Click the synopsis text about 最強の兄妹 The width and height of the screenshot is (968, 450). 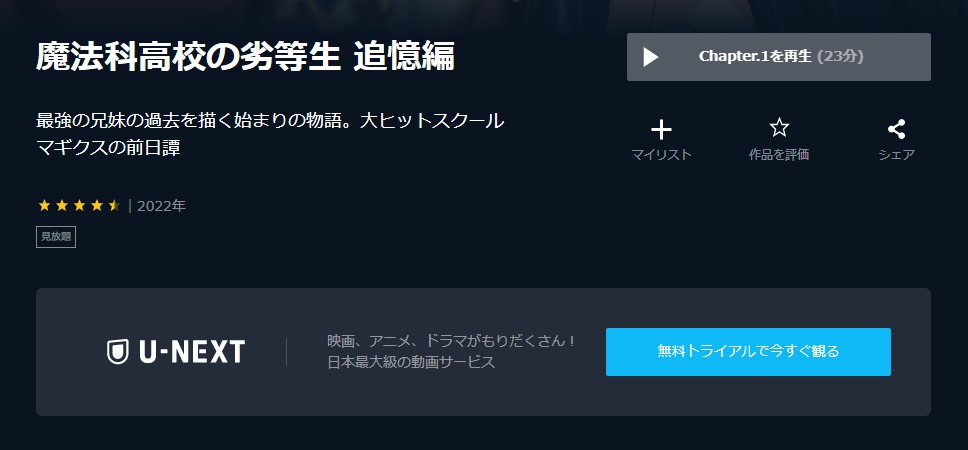270,135
